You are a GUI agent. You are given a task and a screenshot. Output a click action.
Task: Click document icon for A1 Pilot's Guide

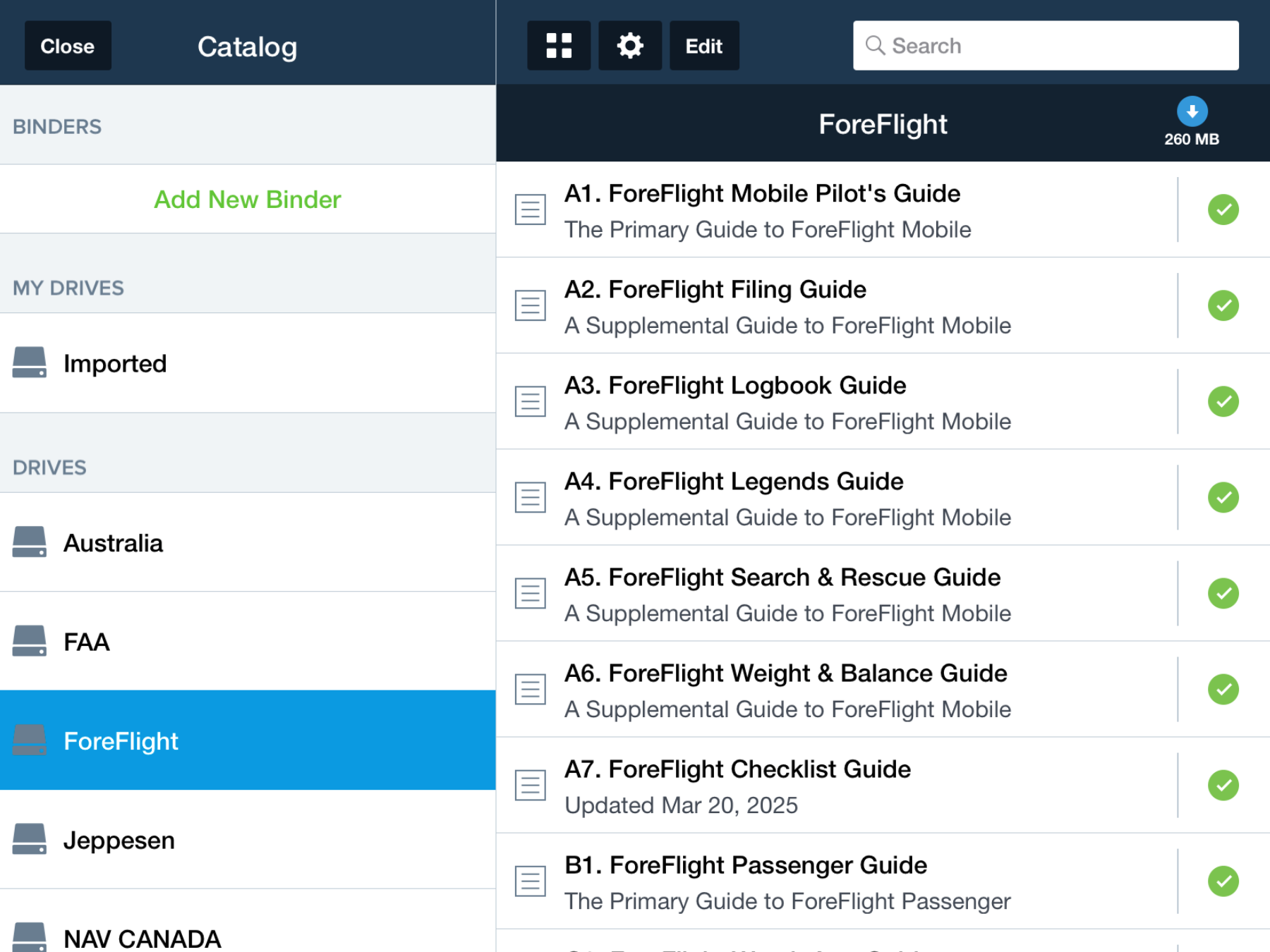click(x=530, y=209)
